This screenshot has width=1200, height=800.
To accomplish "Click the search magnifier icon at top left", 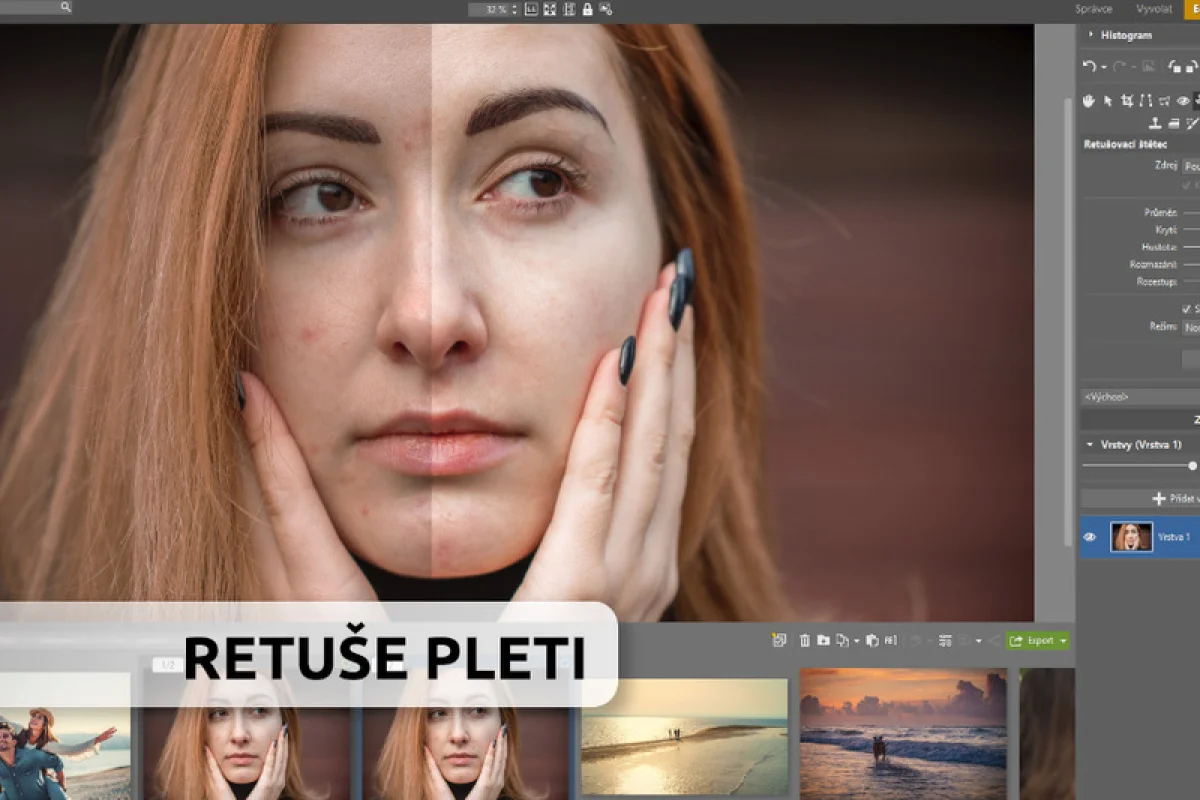I will (x=65, y=6).
